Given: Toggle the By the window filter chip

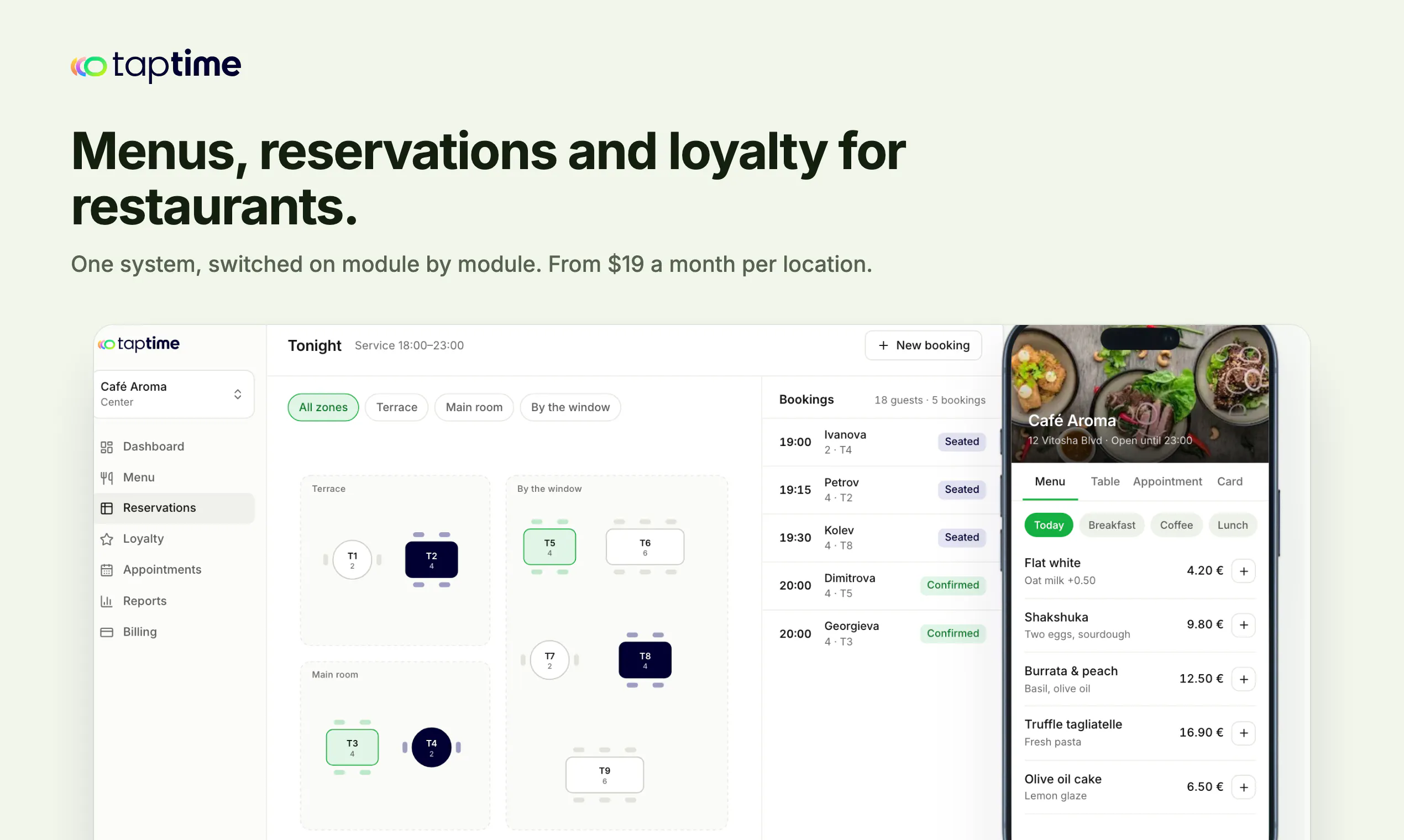Looking at the screenshot, I should pyautogui.click(x=570, y=407).
